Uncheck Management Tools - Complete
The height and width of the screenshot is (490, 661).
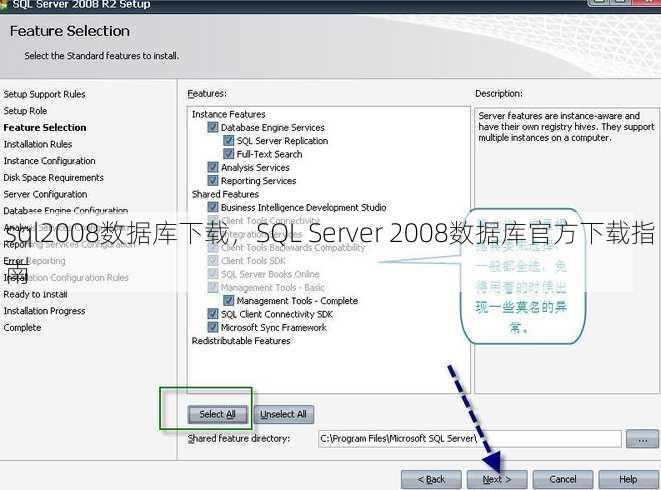point(228,301)
